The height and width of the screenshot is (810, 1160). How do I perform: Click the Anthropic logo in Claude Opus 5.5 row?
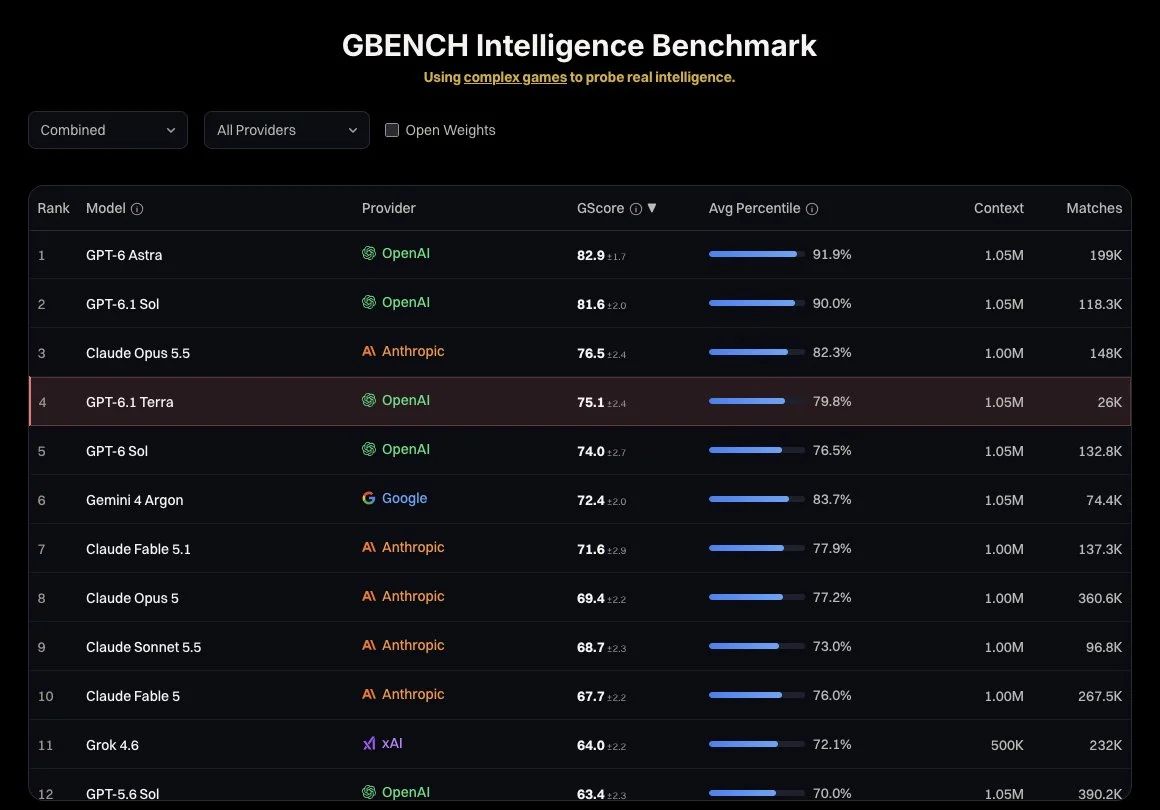tap(368, 351)
